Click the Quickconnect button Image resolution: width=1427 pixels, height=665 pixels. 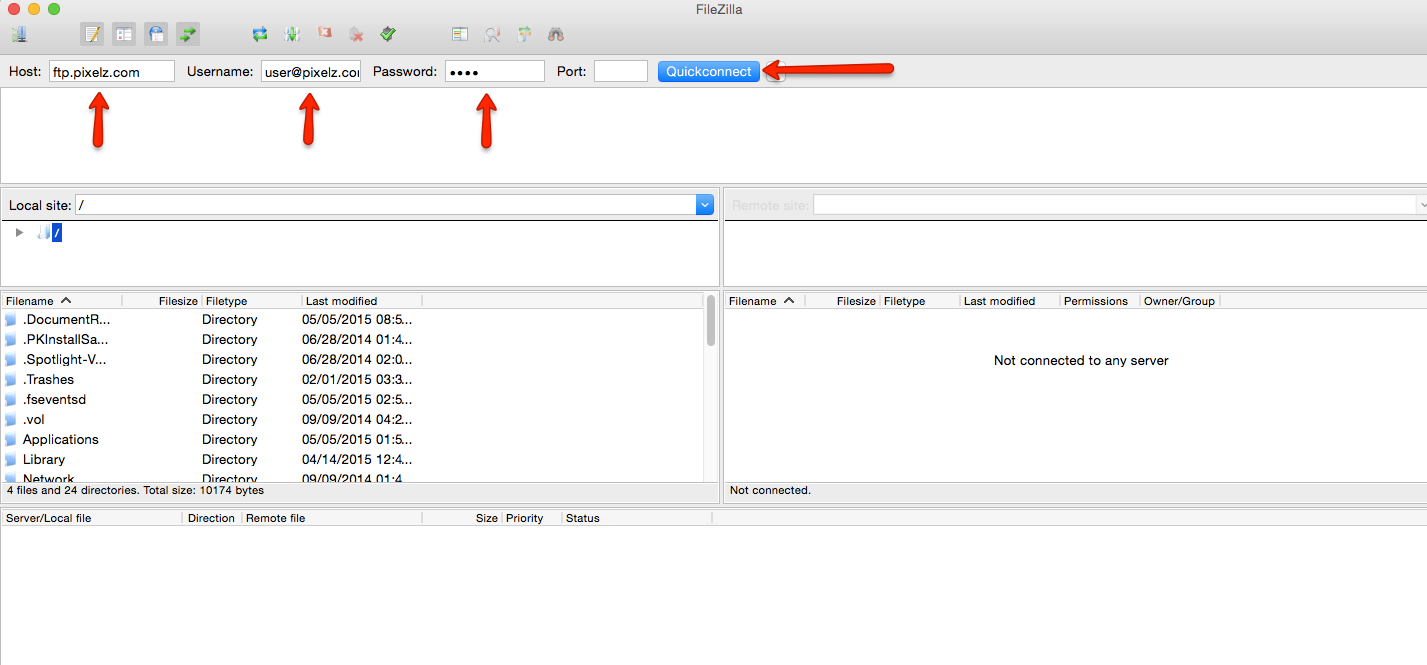click(x=709, y=72)
